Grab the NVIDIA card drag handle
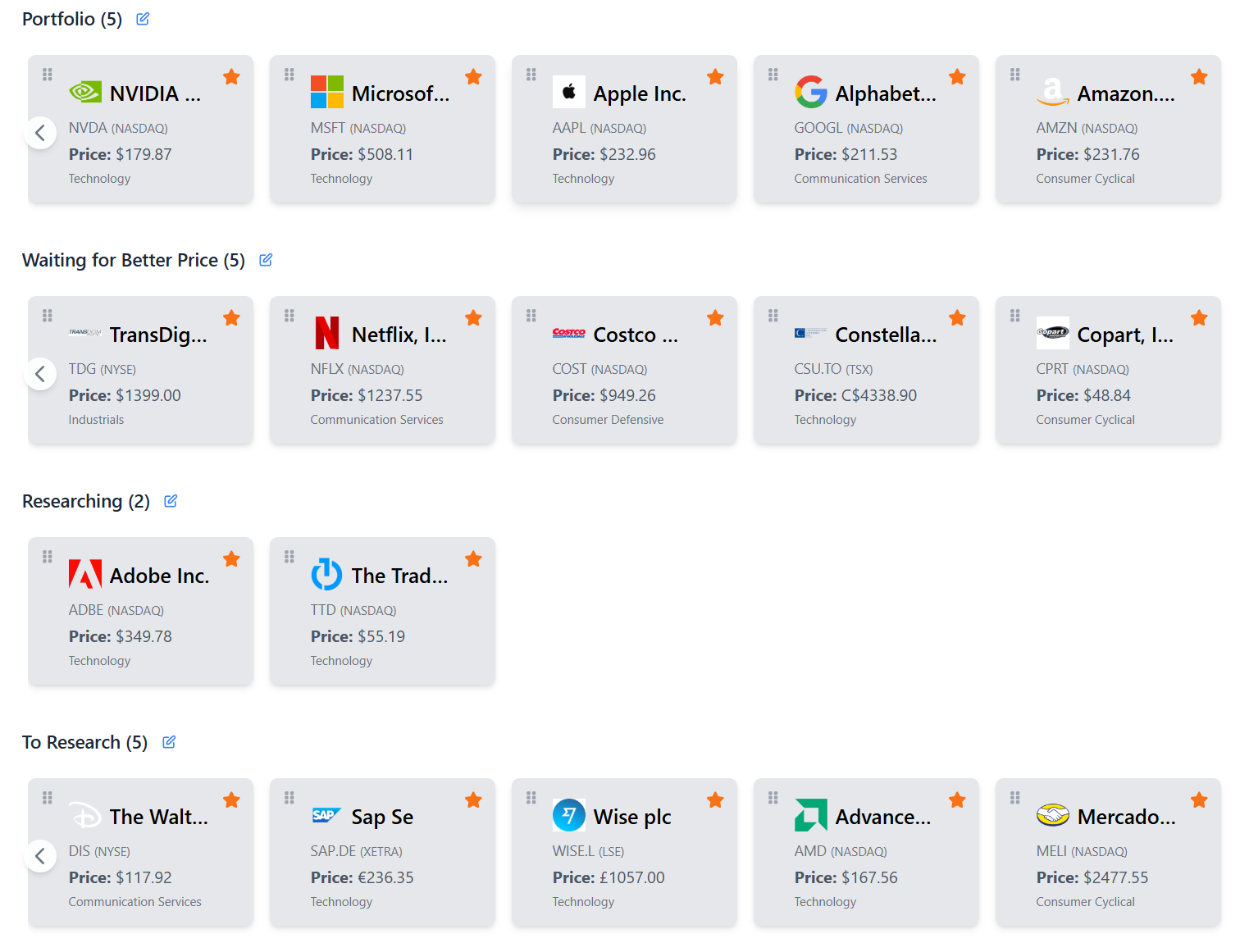1249x952 pixels. pos(48,75)
